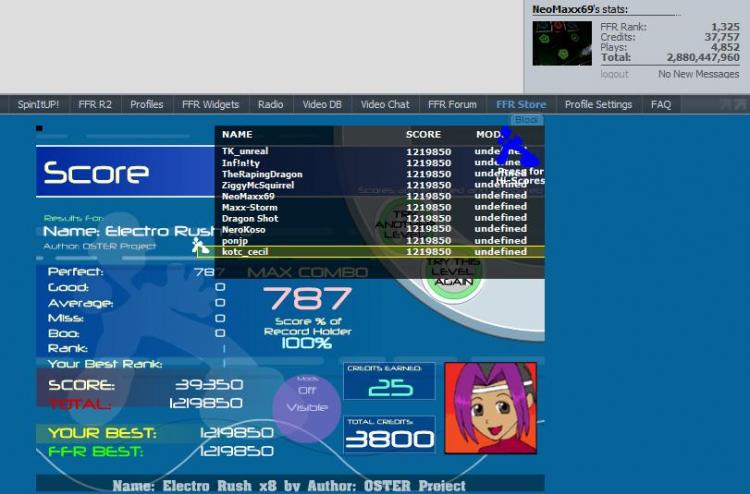
Task: Click Total 2,880,447,960 stat
Action: point(670,57)
